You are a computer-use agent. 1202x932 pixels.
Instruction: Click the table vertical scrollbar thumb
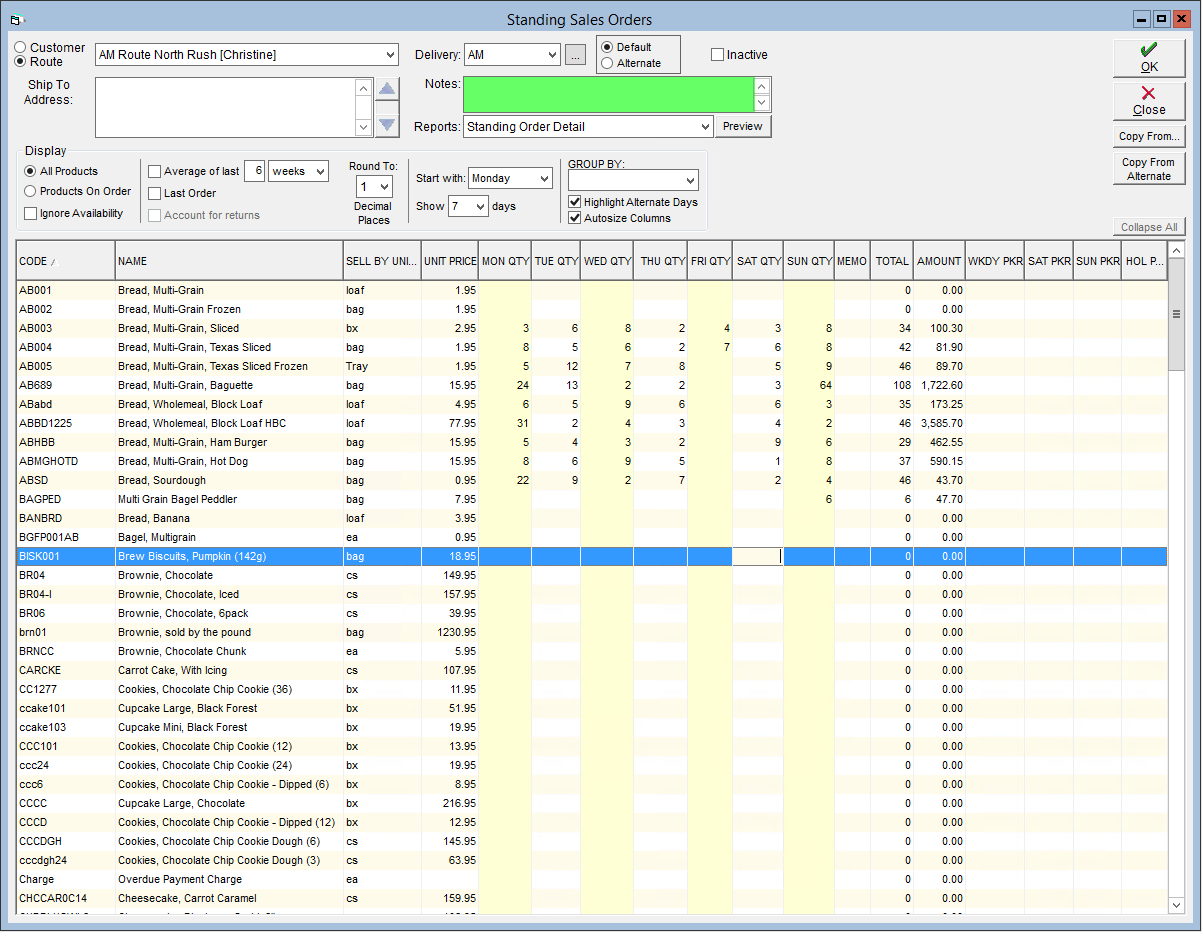tap(1176, 314)
